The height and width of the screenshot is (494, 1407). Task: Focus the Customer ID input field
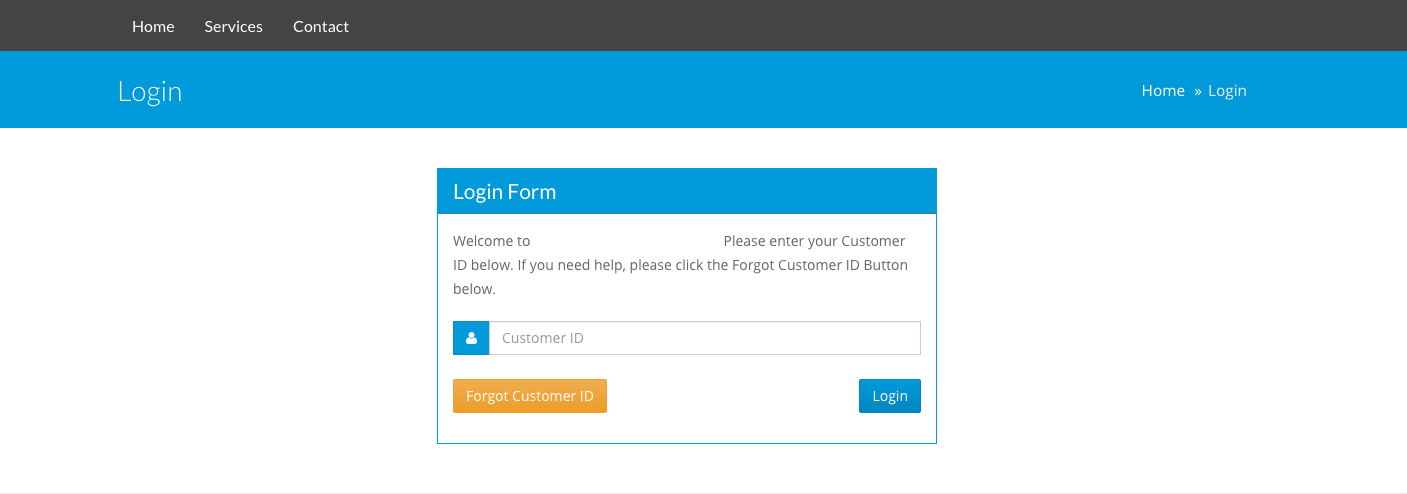click(x=704, y=338)
